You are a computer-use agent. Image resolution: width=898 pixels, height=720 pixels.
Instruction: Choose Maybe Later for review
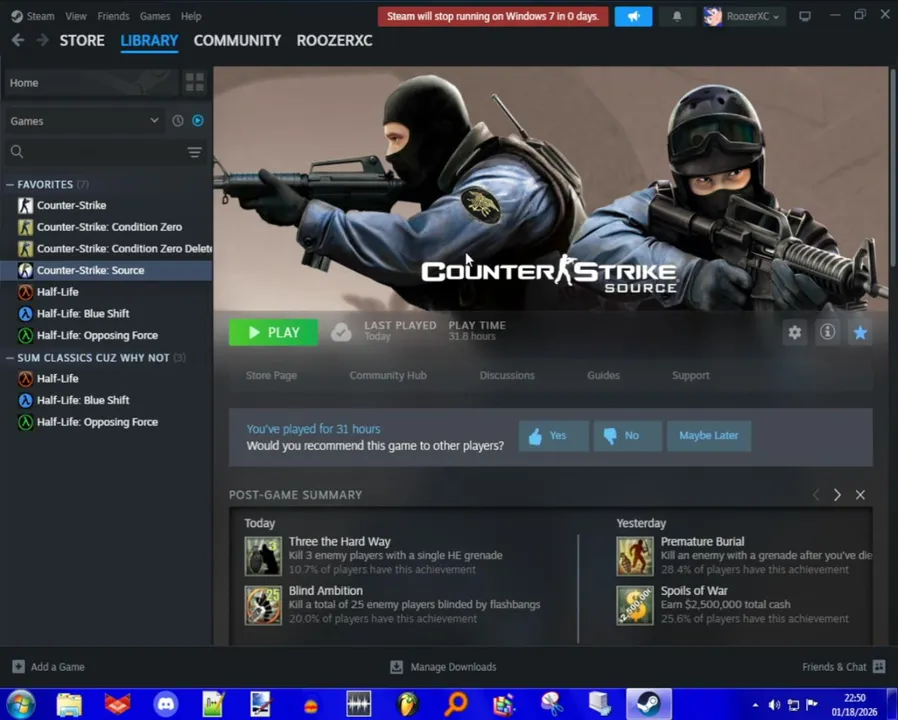point(709,436)
